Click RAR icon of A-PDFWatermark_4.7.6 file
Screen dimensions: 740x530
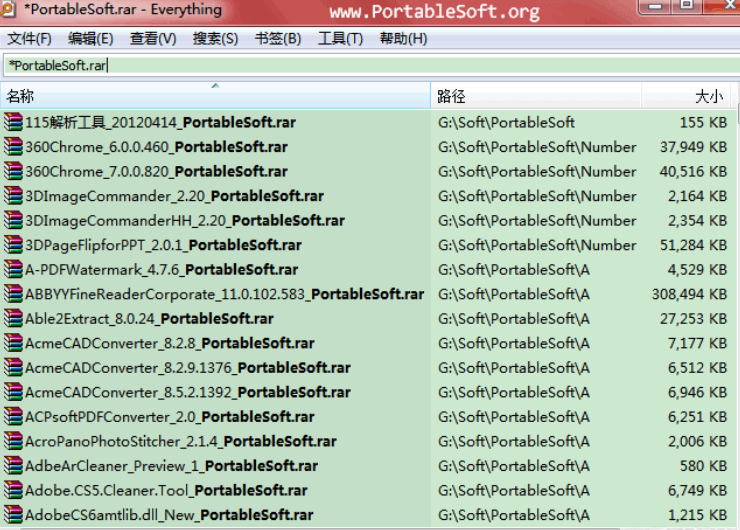13,269
